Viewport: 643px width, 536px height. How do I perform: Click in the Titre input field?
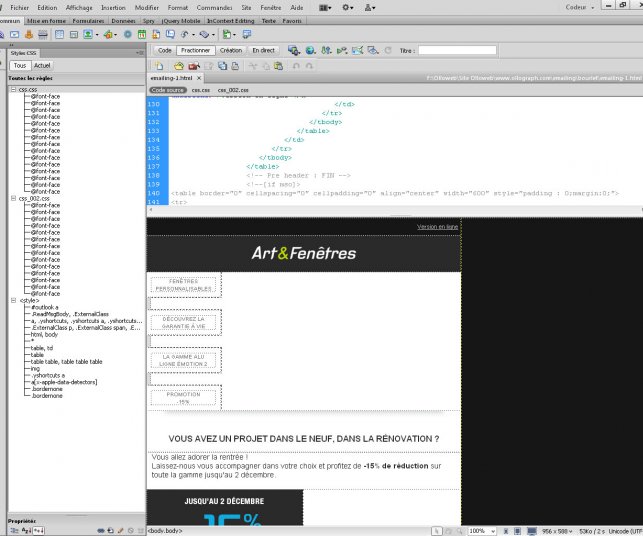(x=456, y=49)
